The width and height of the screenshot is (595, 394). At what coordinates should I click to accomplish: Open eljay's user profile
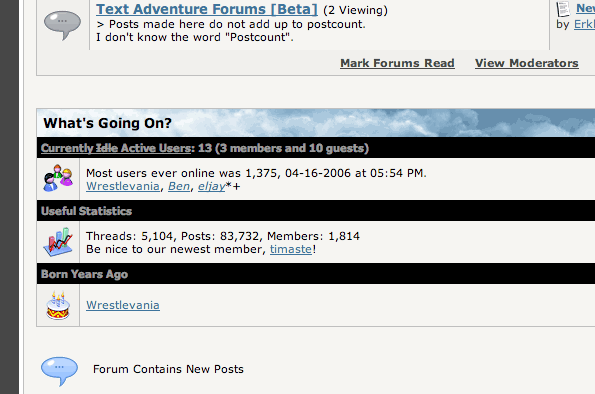(211, 186)
